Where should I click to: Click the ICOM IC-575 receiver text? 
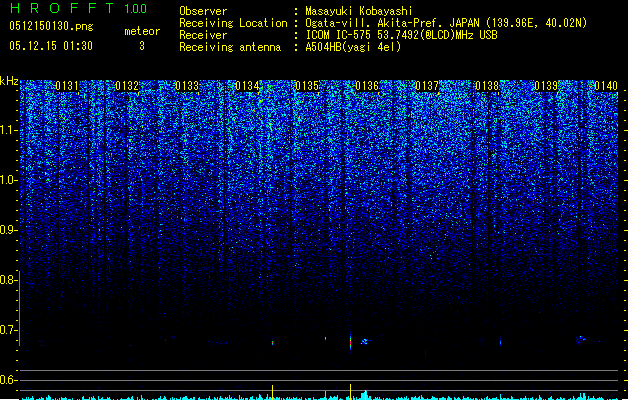click(x=401, y=35)
